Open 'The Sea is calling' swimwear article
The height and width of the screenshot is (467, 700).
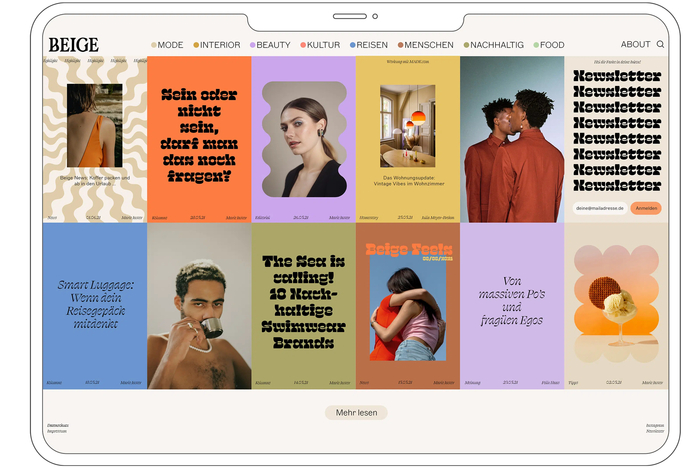pos(303,304)
